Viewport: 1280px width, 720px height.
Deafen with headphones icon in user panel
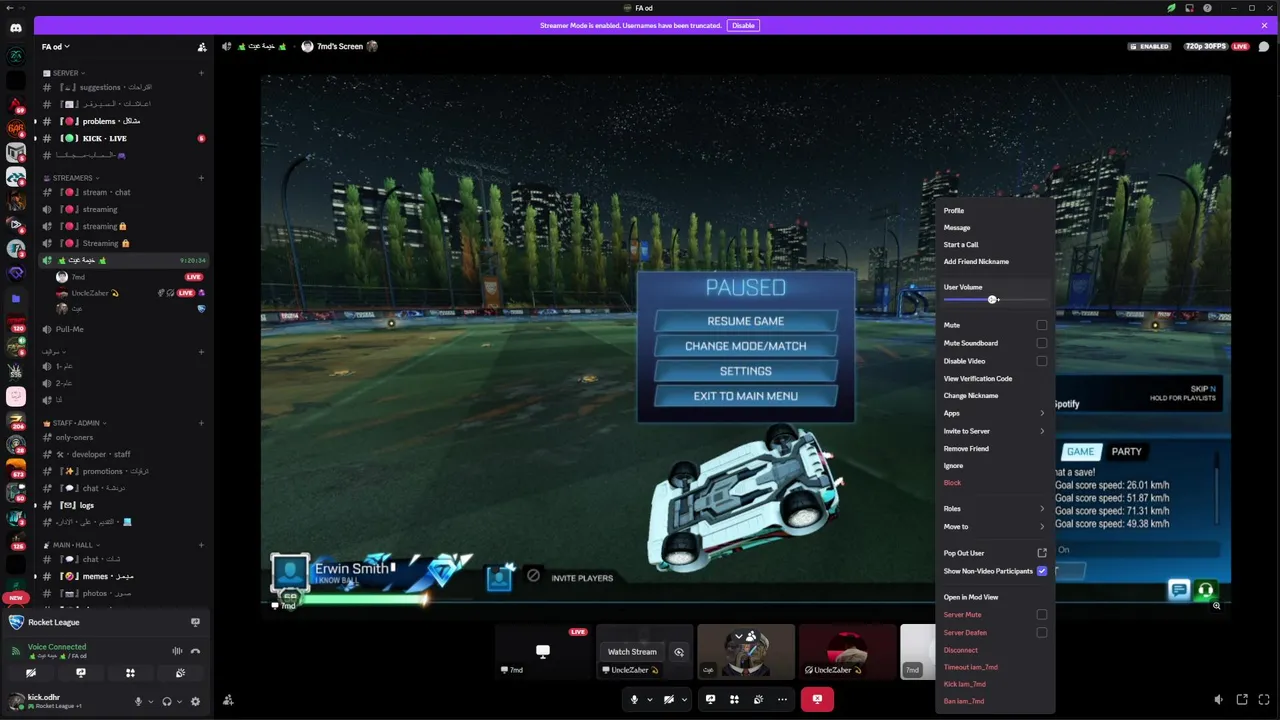coord(167,702)
